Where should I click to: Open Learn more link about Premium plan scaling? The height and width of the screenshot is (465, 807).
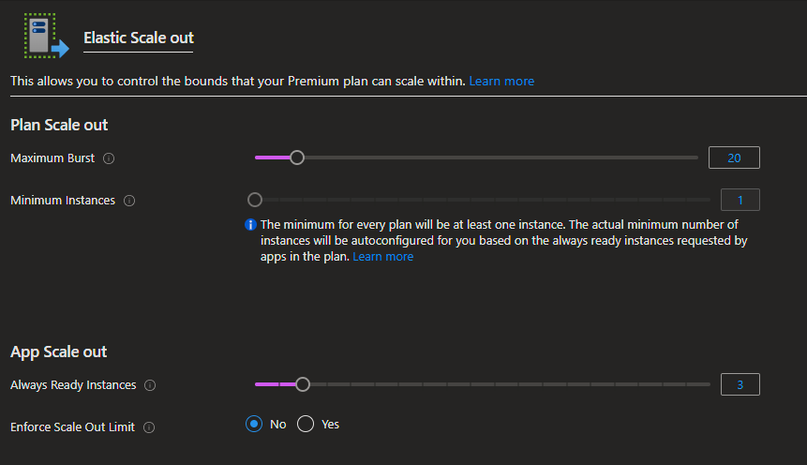(501, 81)
